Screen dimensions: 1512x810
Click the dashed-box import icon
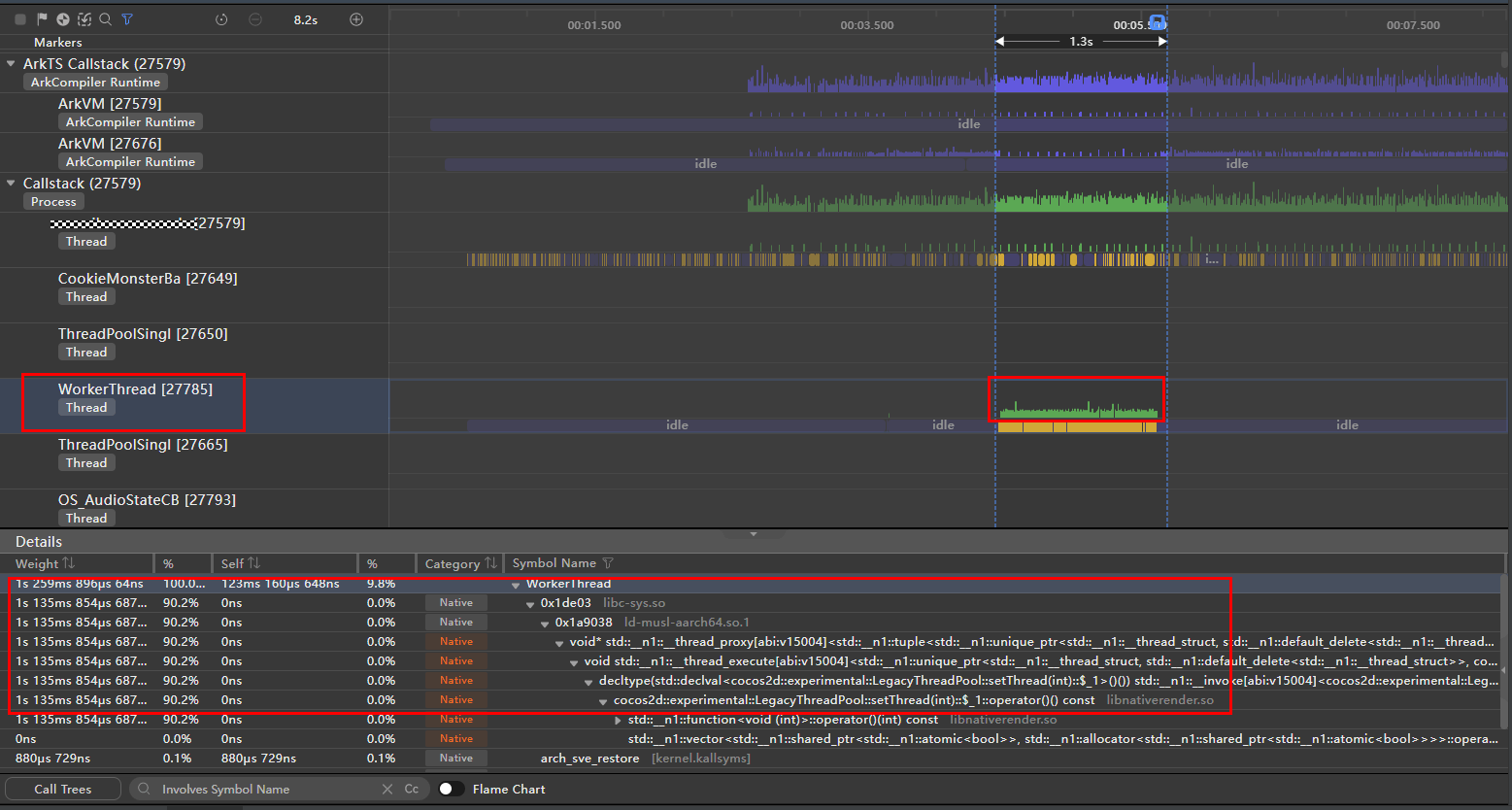(84, 19)
